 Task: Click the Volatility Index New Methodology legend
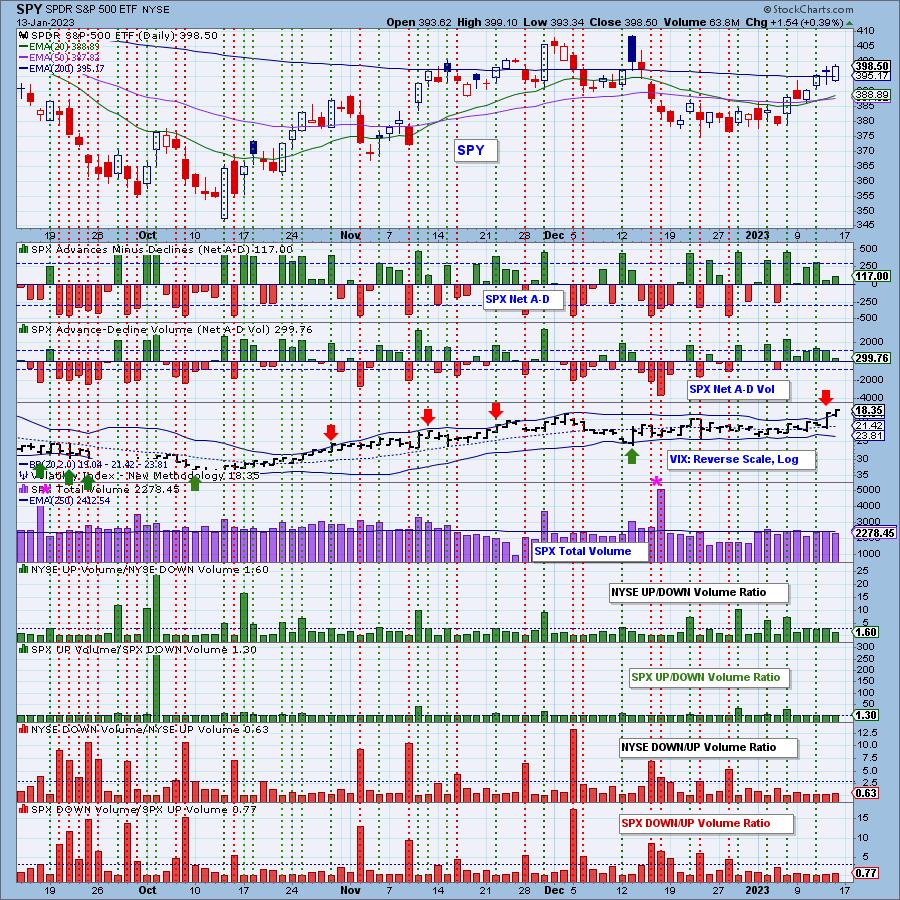click(x=139, y=476)
